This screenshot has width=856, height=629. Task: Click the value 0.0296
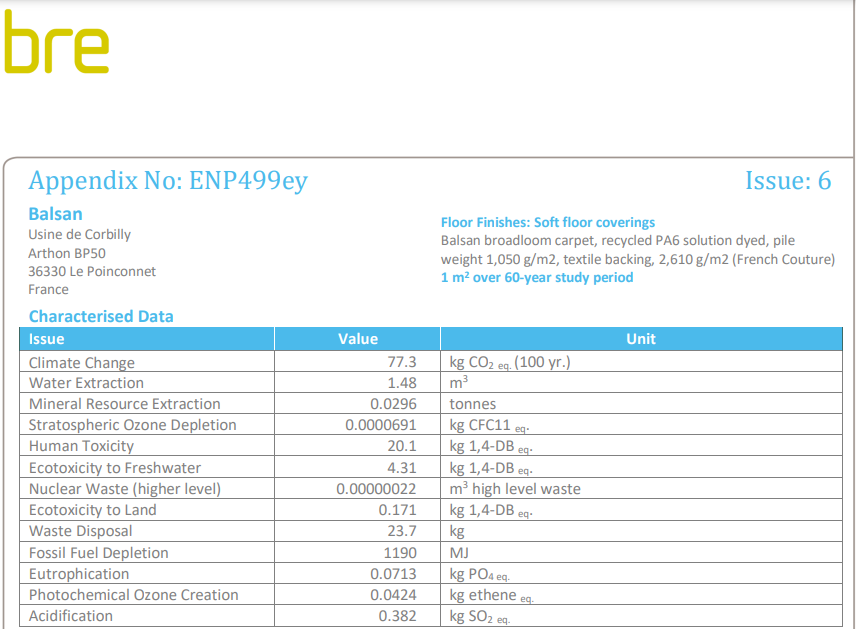tap(393, 404)
